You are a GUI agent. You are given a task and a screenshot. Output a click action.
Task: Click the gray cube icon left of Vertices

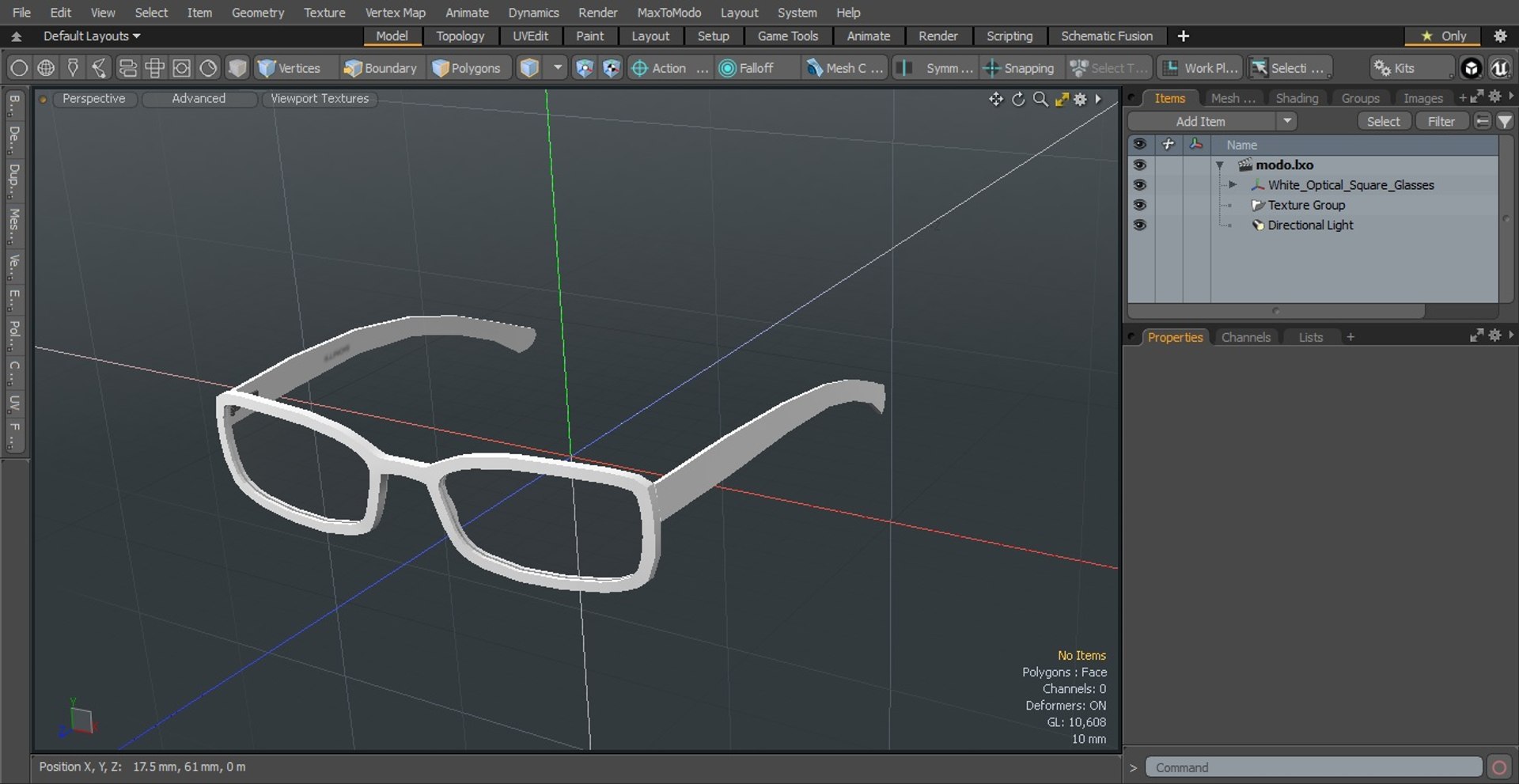point(237,68)
